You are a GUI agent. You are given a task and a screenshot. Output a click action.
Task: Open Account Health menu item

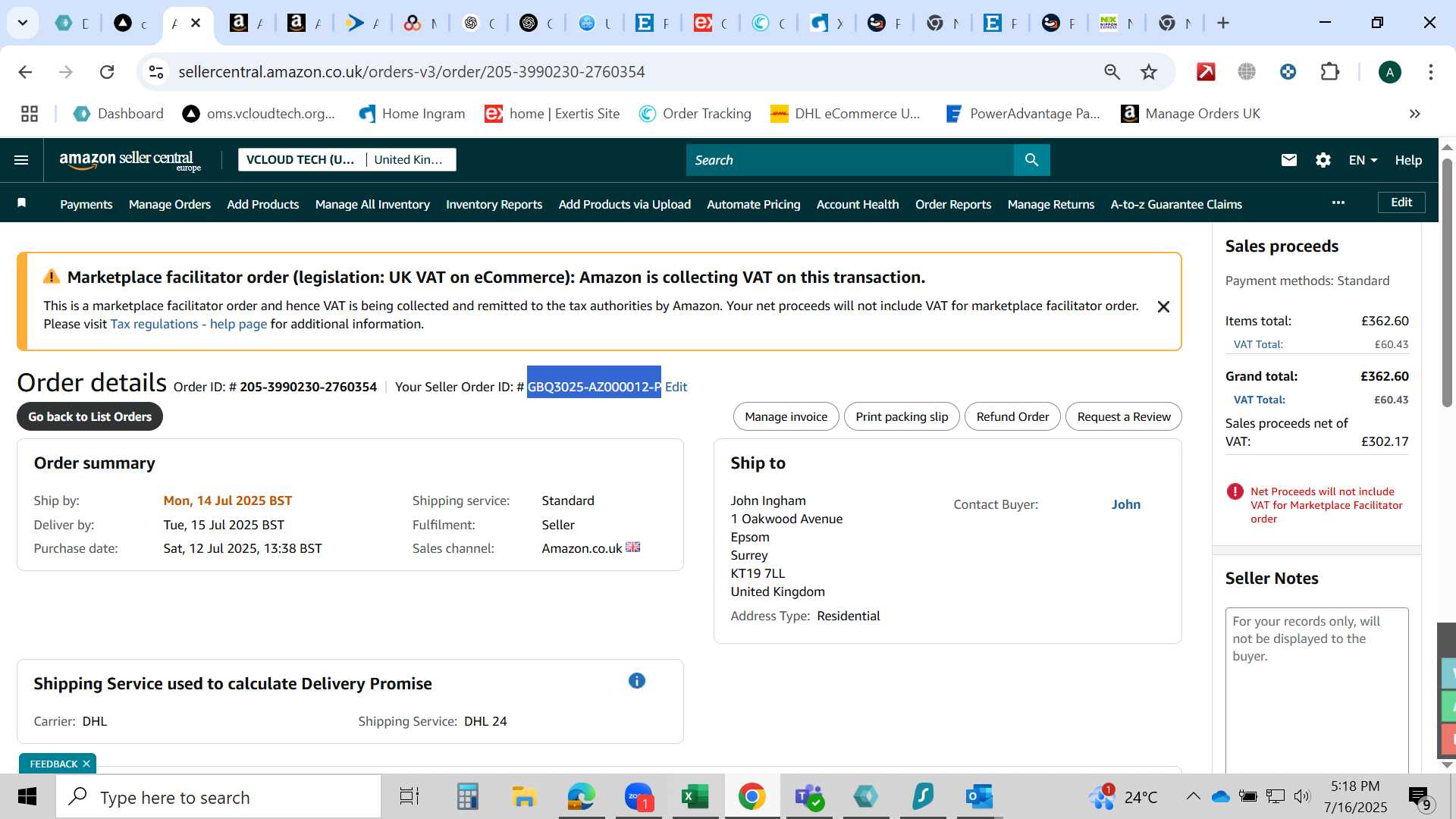858,204
